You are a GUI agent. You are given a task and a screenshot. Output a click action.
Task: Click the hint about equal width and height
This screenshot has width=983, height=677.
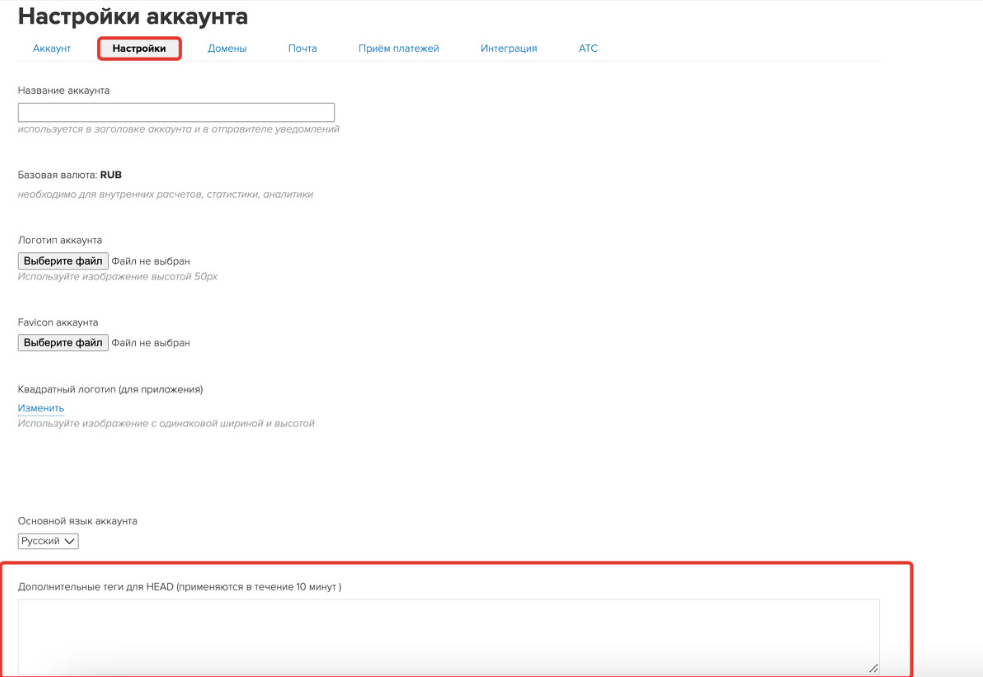pyautogui.click(x=166, y=424)
